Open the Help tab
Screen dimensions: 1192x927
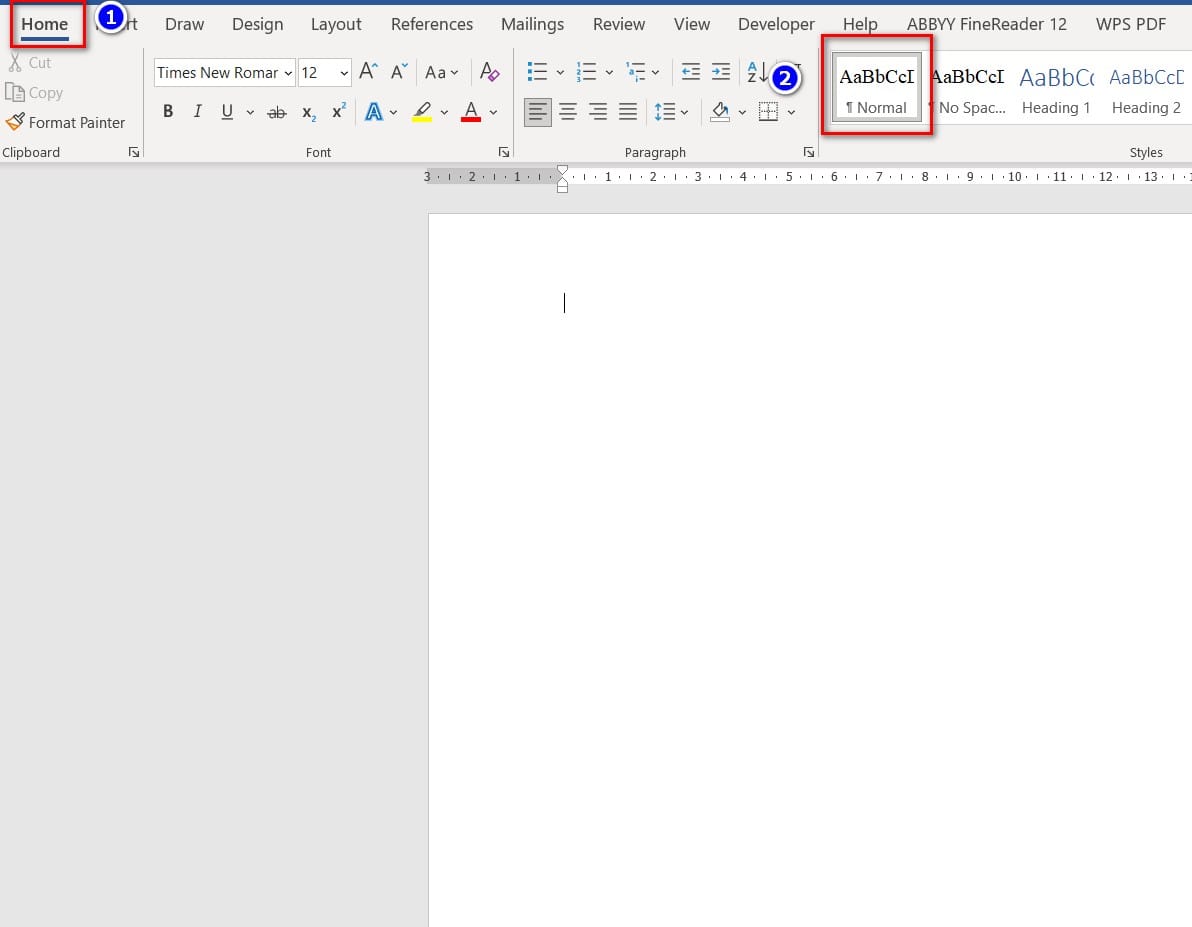[x=860, y=24]
